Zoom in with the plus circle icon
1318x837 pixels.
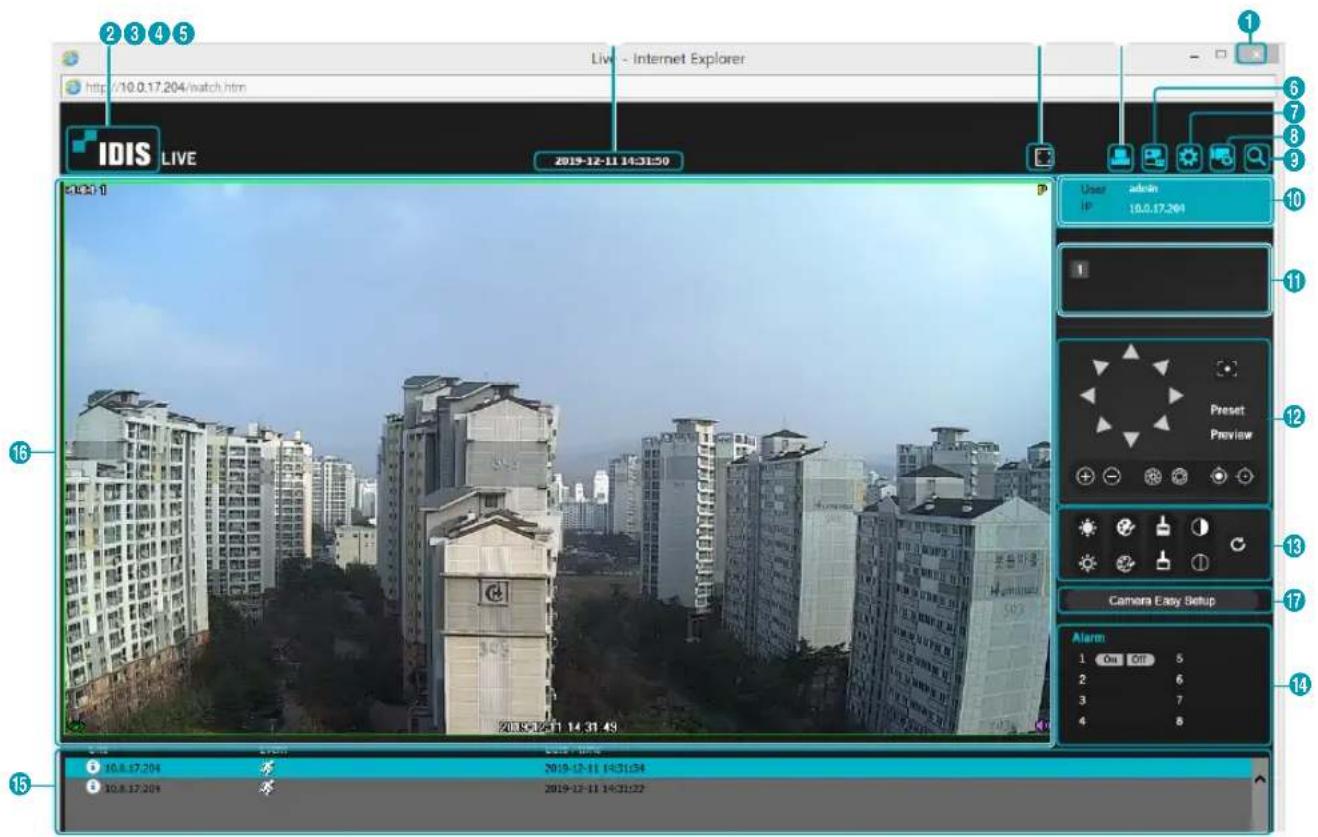point(1084,476)
